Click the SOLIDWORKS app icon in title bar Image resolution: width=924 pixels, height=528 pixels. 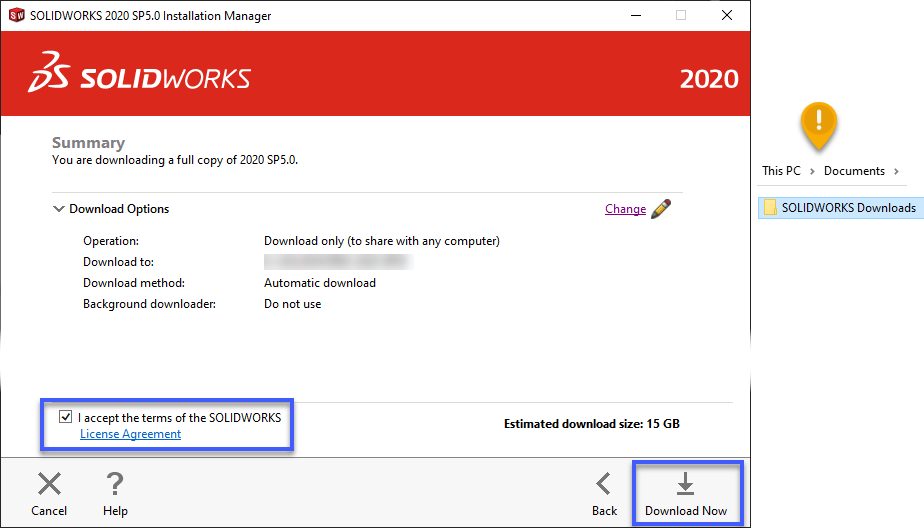click(x=16, y=15)
